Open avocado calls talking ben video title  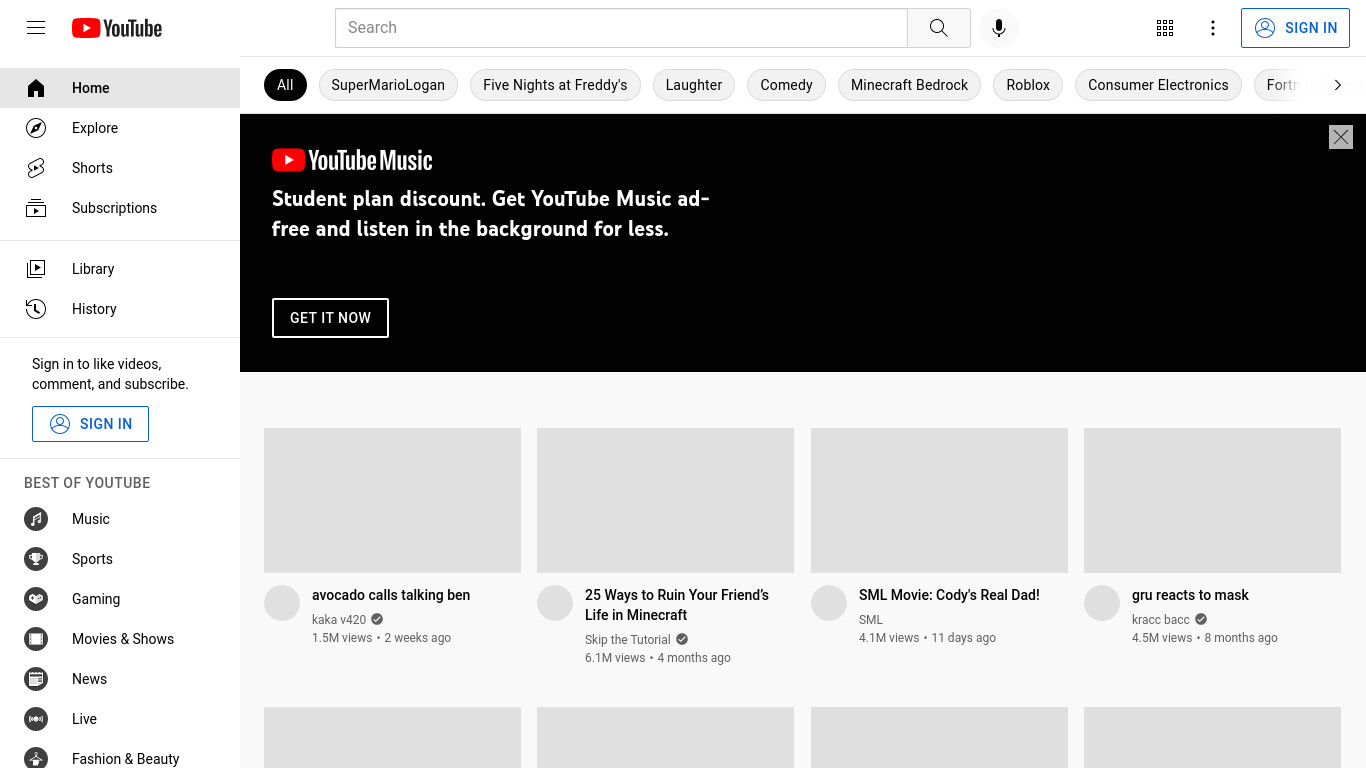pyautogui.click(x=391, y=595)
